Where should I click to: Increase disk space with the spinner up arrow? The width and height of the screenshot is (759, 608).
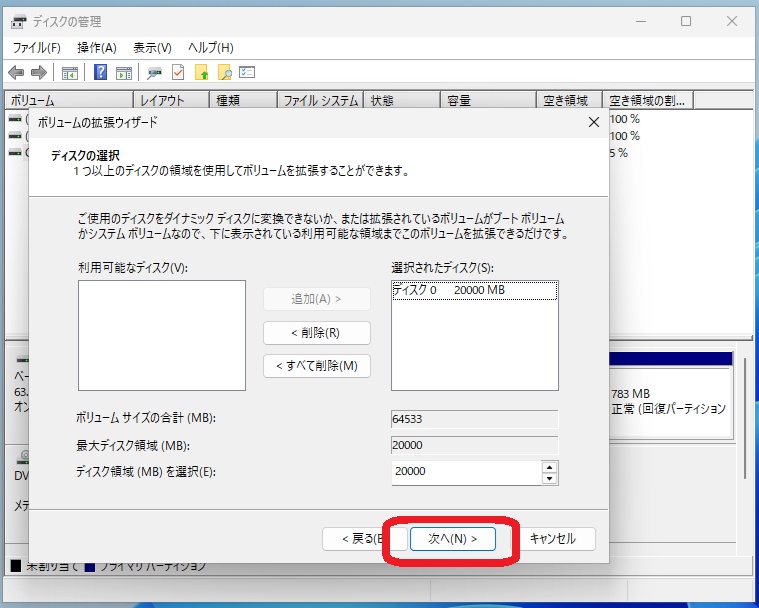click(549, 467)
